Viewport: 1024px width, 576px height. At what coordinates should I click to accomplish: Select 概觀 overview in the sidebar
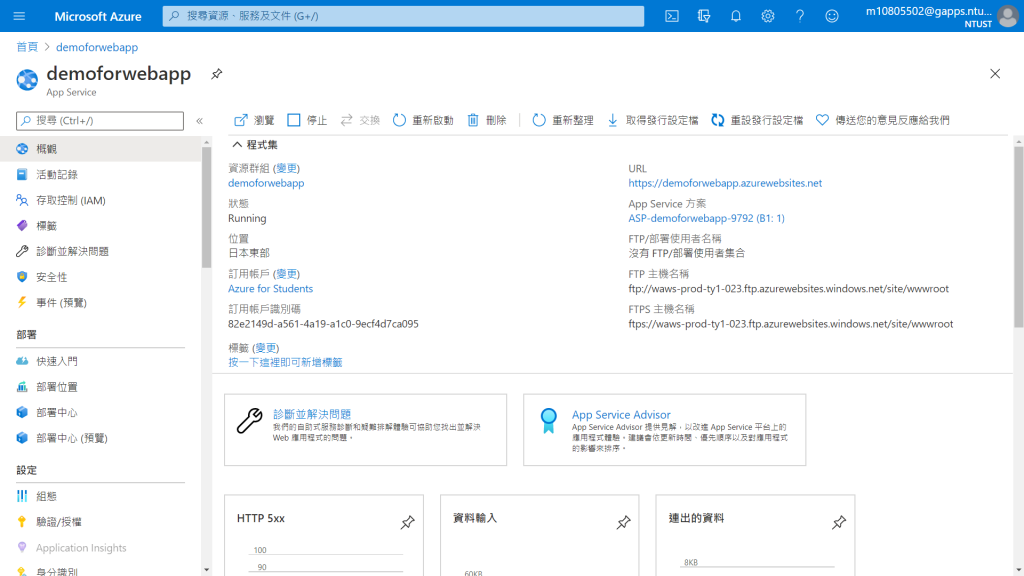(101, 149)
